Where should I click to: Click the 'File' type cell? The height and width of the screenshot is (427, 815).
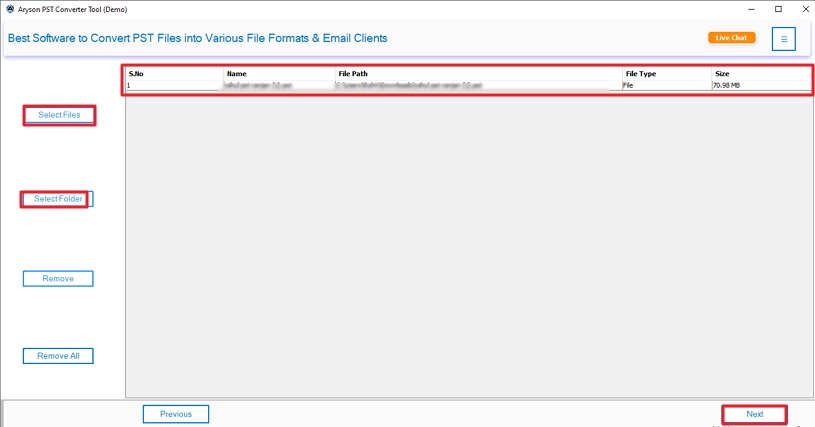[667, 85]
